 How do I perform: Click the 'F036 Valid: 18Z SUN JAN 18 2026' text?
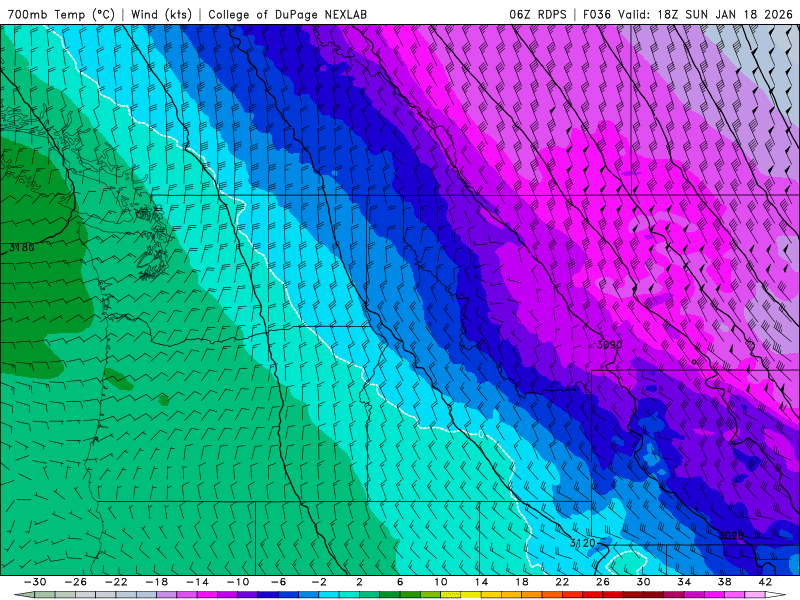tap(688, 14)
